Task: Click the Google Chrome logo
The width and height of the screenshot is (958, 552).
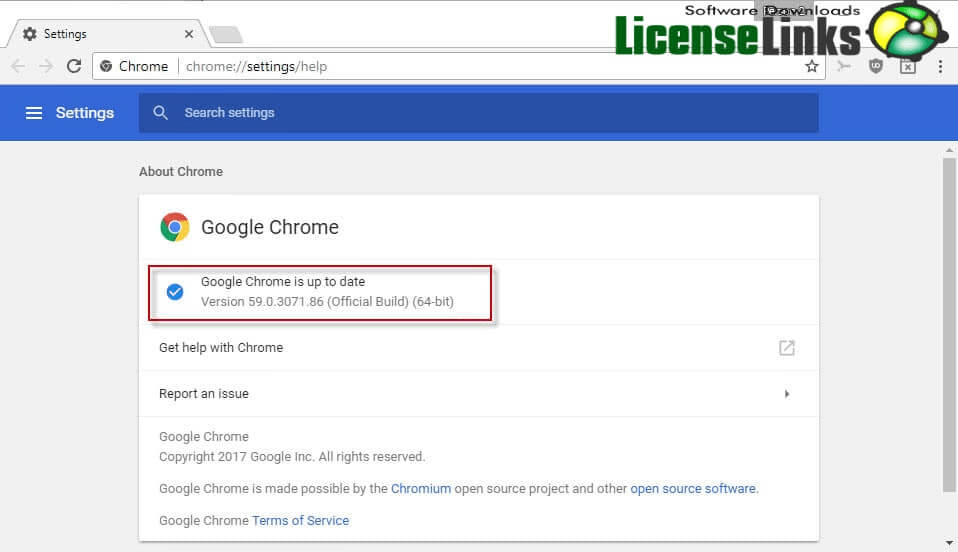Action: [x=175, y=227]
